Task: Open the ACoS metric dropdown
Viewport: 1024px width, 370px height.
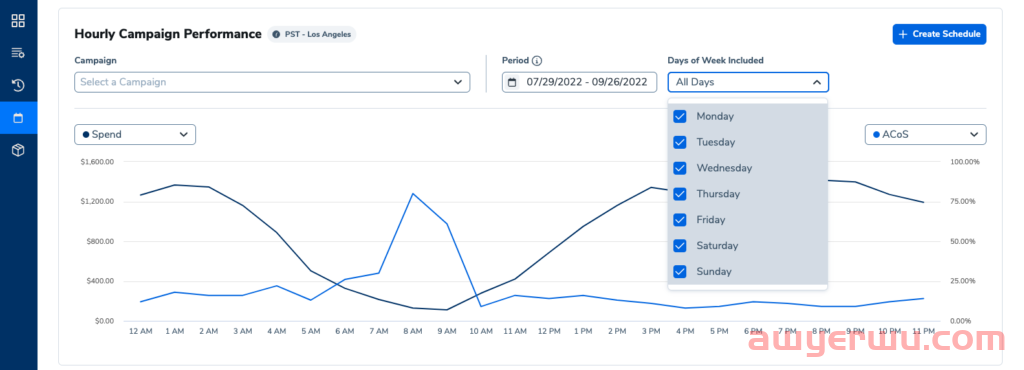Action: point(925,134)
